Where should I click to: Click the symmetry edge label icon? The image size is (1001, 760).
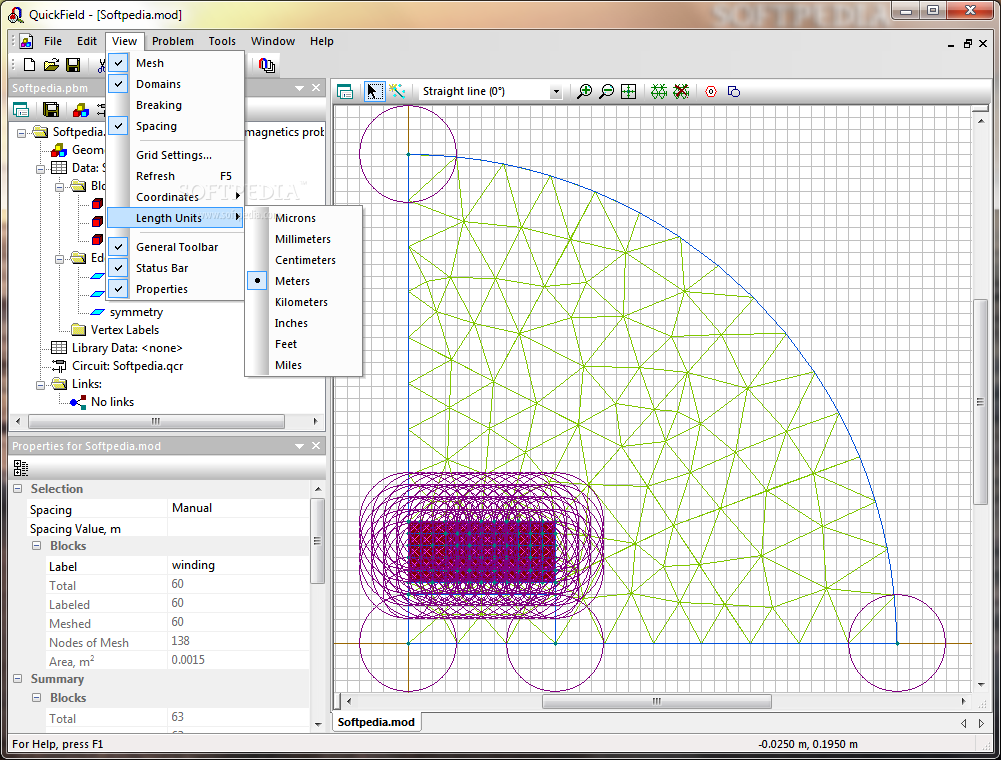tap(97, 312)
